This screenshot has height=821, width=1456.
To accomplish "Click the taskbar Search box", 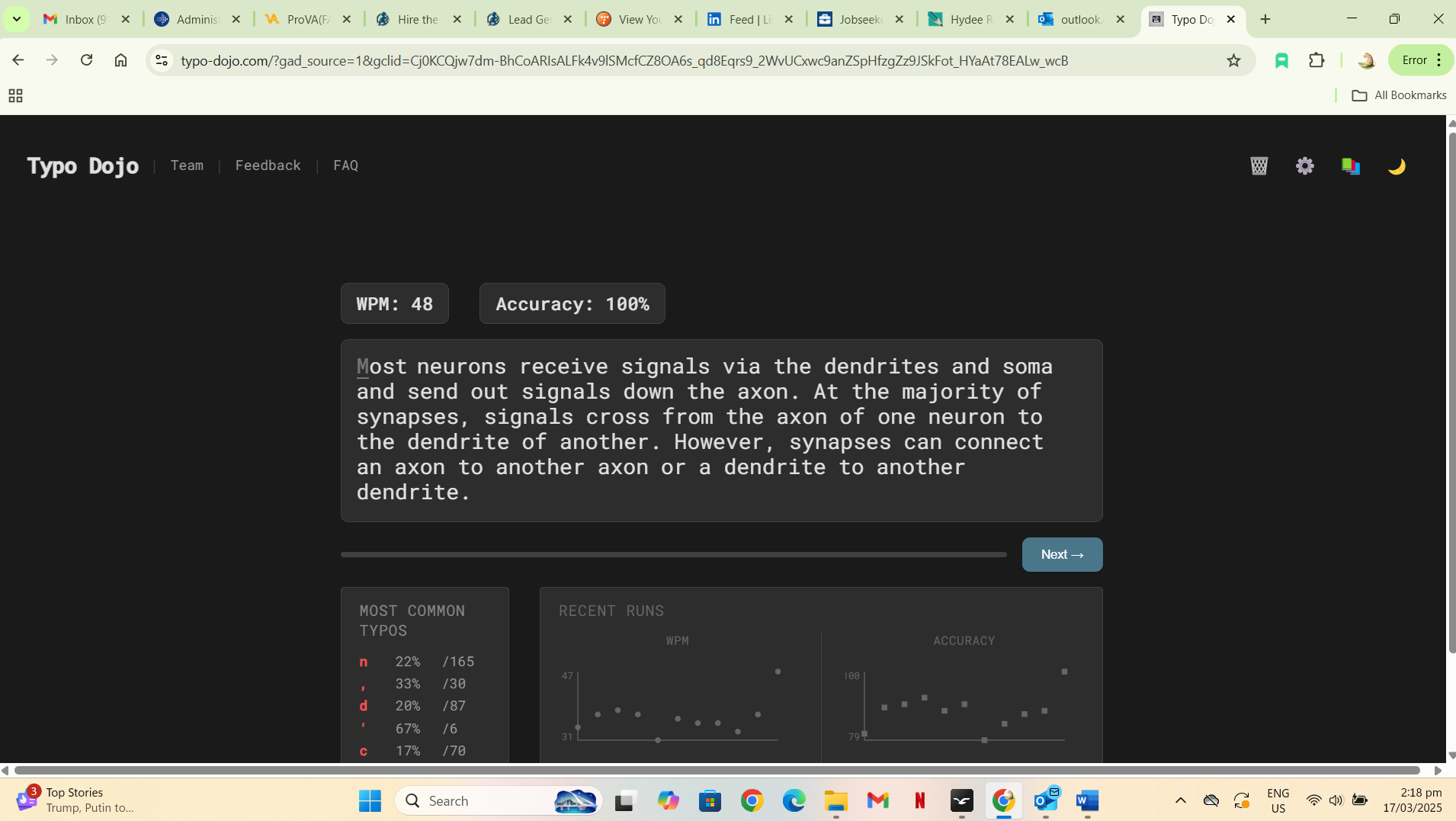I will (x=499, y=800).
